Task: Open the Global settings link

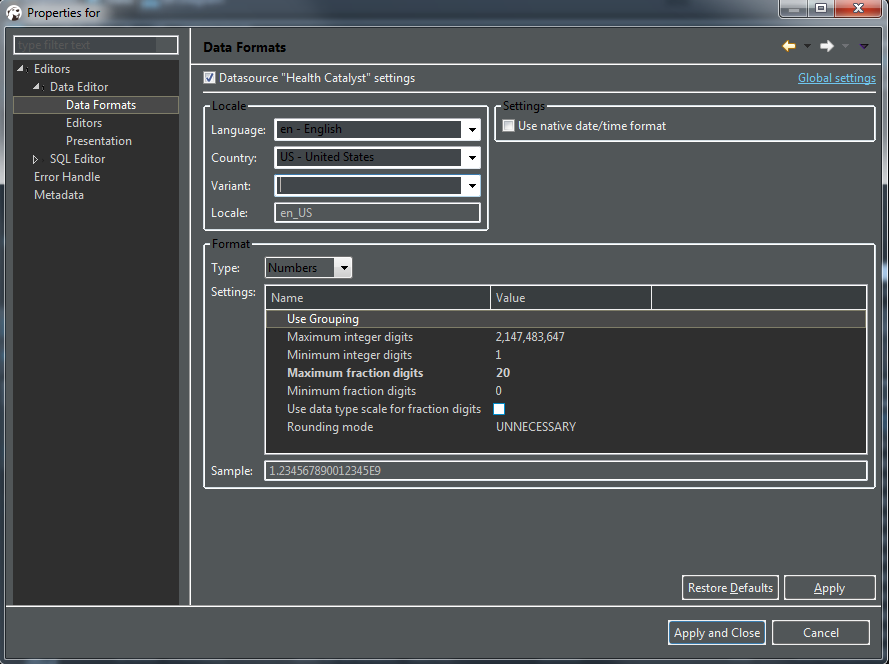Action: click(836, 77)
